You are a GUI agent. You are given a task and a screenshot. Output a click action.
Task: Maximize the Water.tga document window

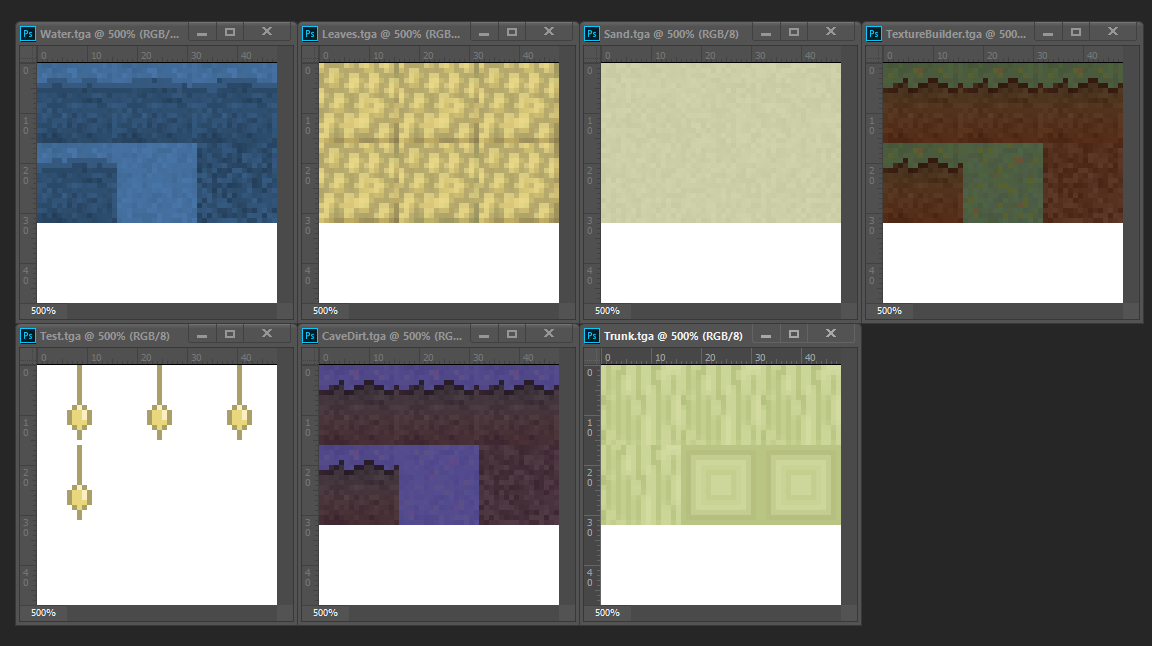click(230, 32)
